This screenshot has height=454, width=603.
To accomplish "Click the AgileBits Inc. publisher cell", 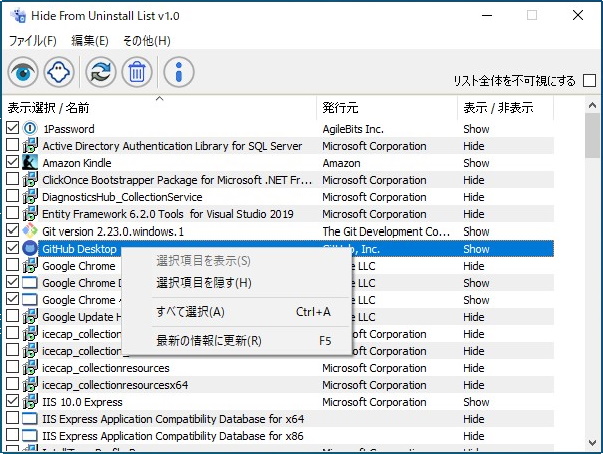I will (353, 129).
